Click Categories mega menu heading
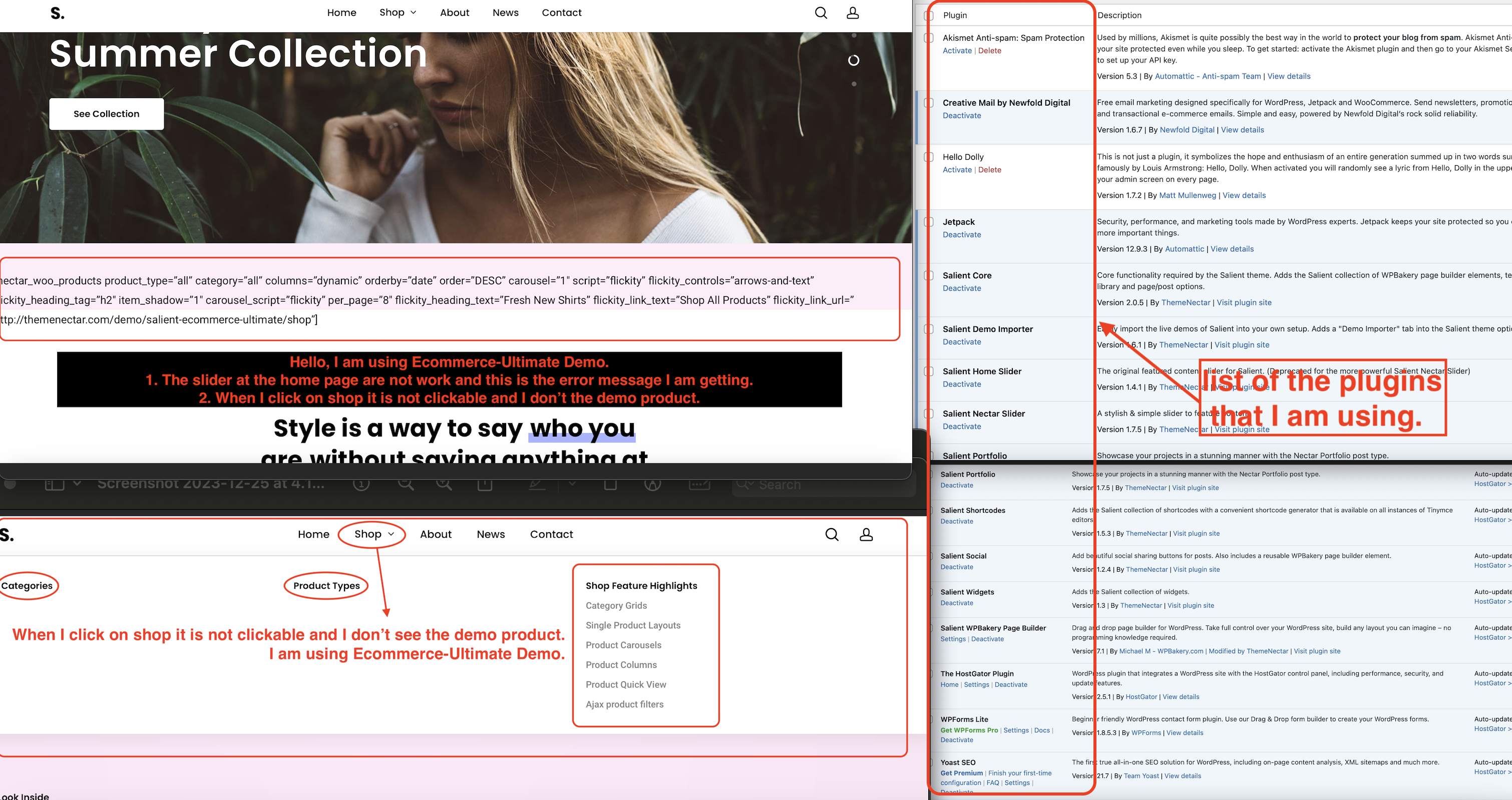 (x=27, y=586)
